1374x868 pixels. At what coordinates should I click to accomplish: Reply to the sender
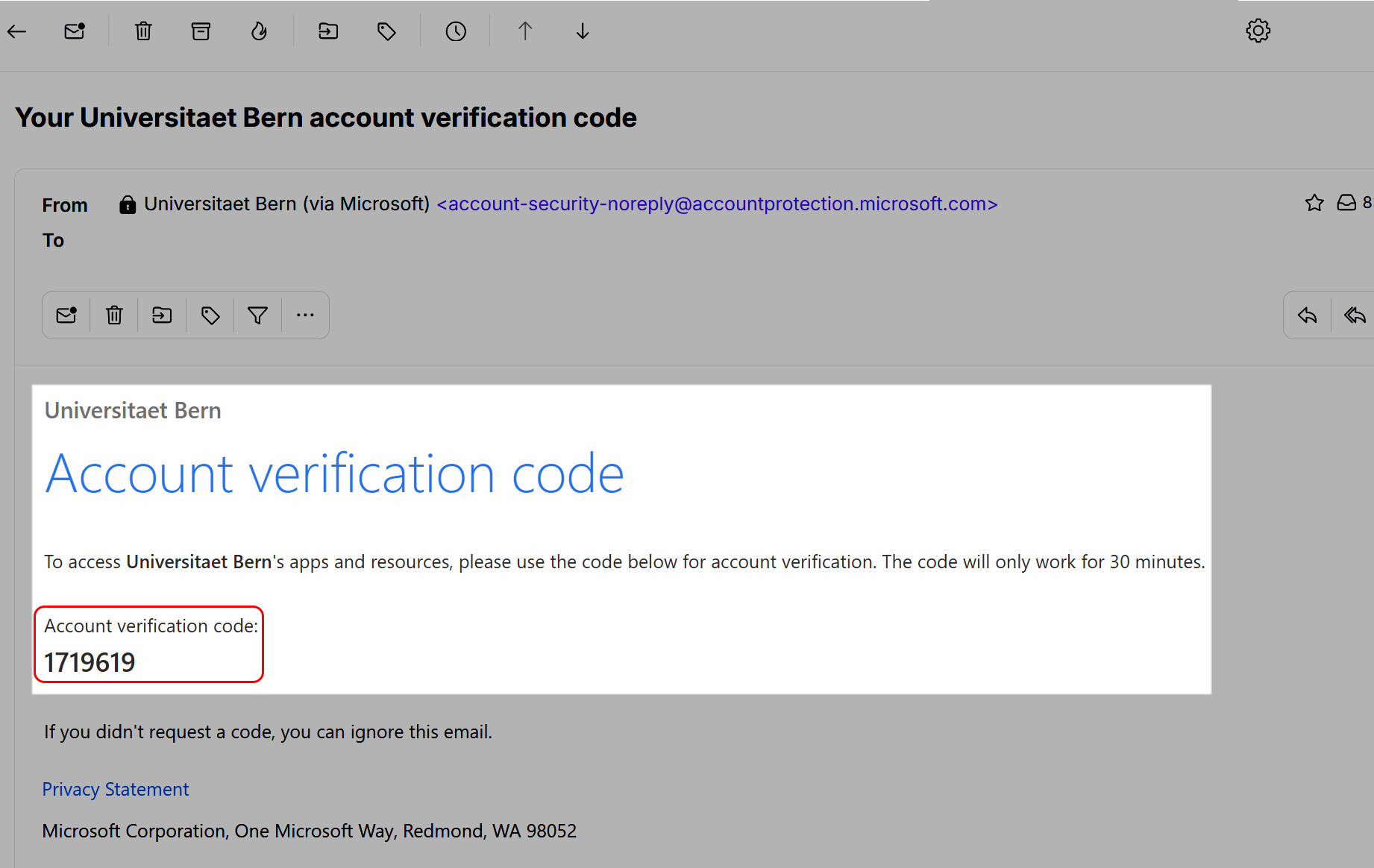[x=1307, y=315]
